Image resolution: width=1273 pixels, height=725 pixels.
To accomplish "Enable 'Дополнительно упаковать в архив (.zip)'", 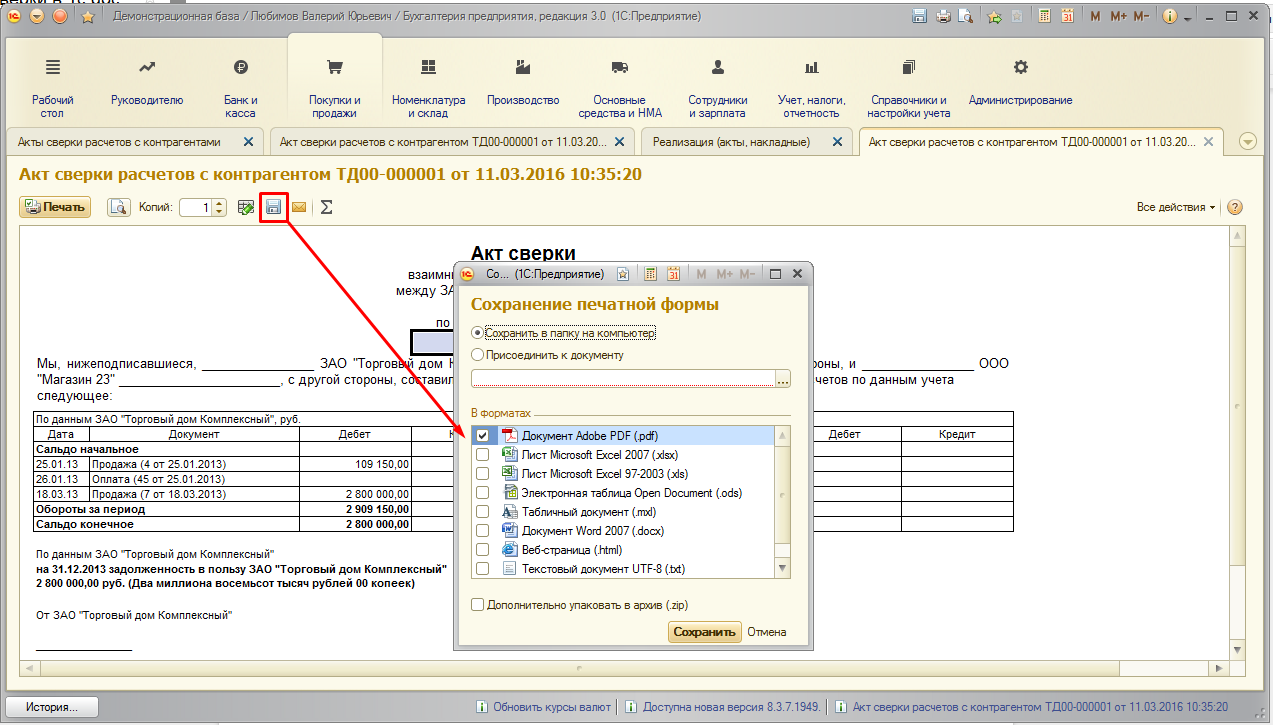I will 478,604.
